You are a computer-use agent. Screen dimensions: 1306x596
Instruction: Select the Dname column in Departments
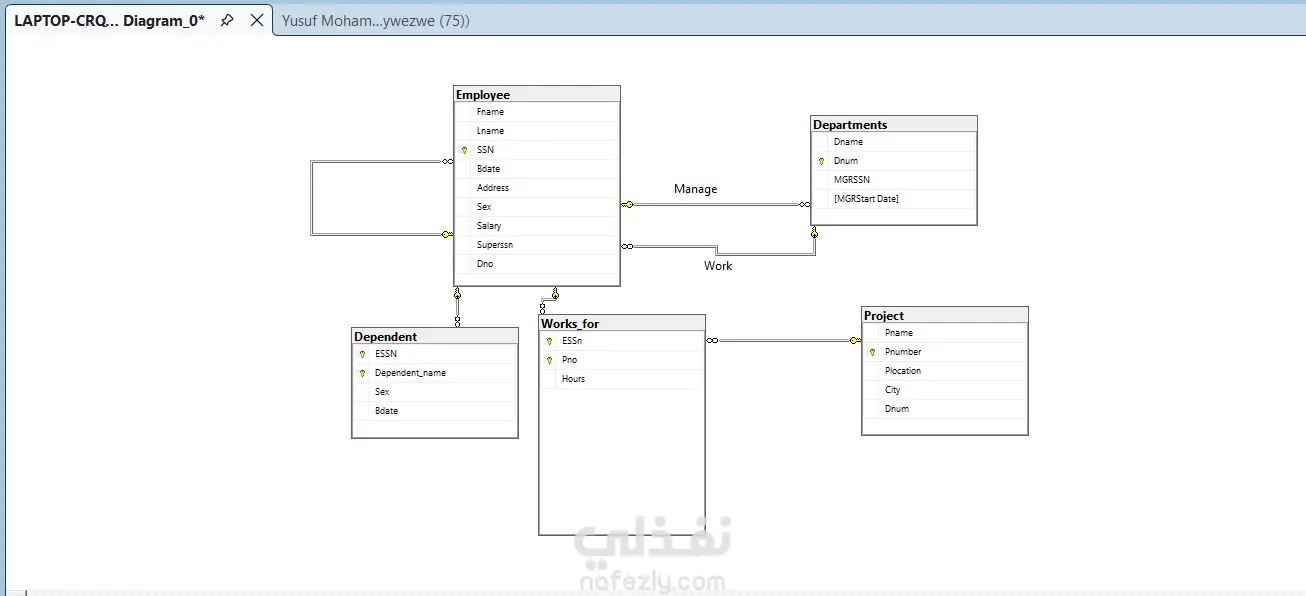(x=894, y=142)
